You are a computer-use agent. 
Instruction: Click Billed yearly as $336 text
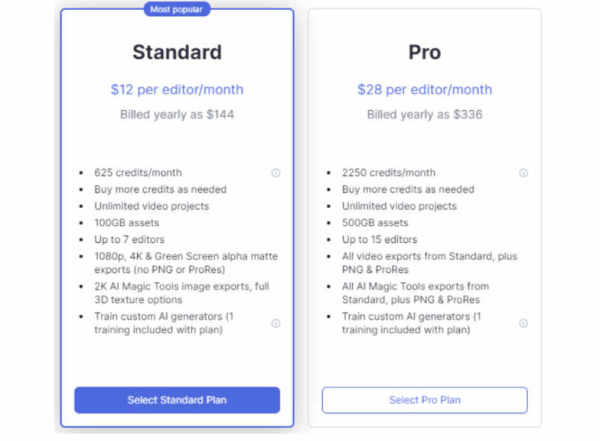pyautogui.click(x=425, y=114)
